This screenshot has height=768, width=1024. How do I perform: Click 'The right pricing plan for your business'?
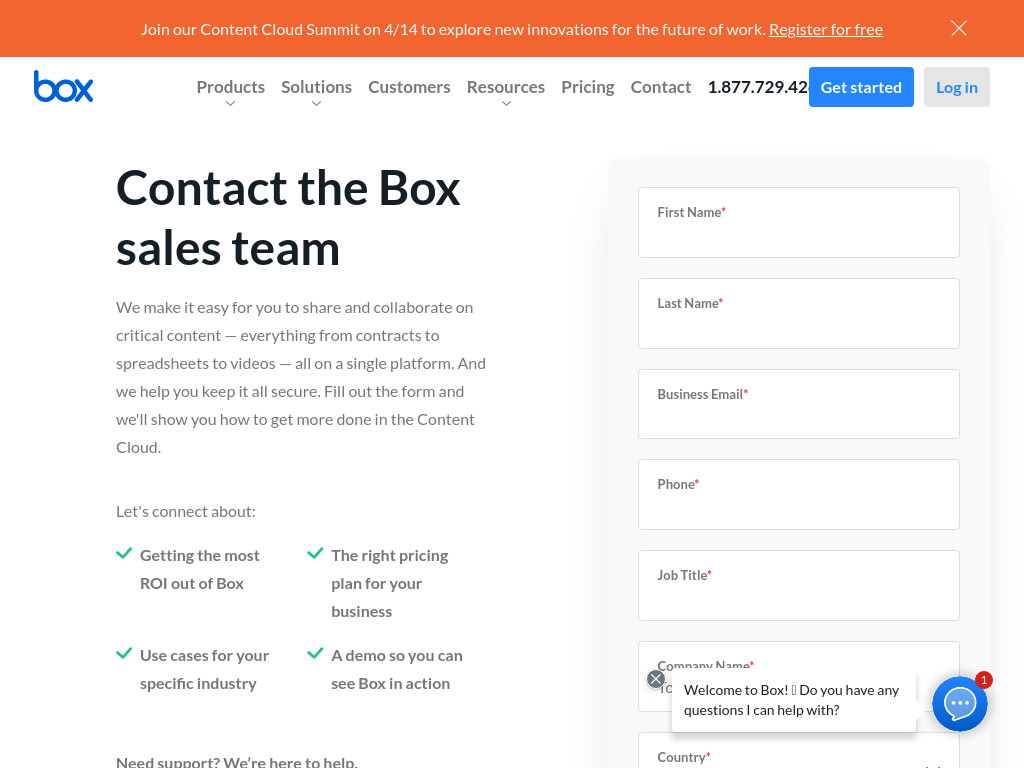(x=390, y=583)
